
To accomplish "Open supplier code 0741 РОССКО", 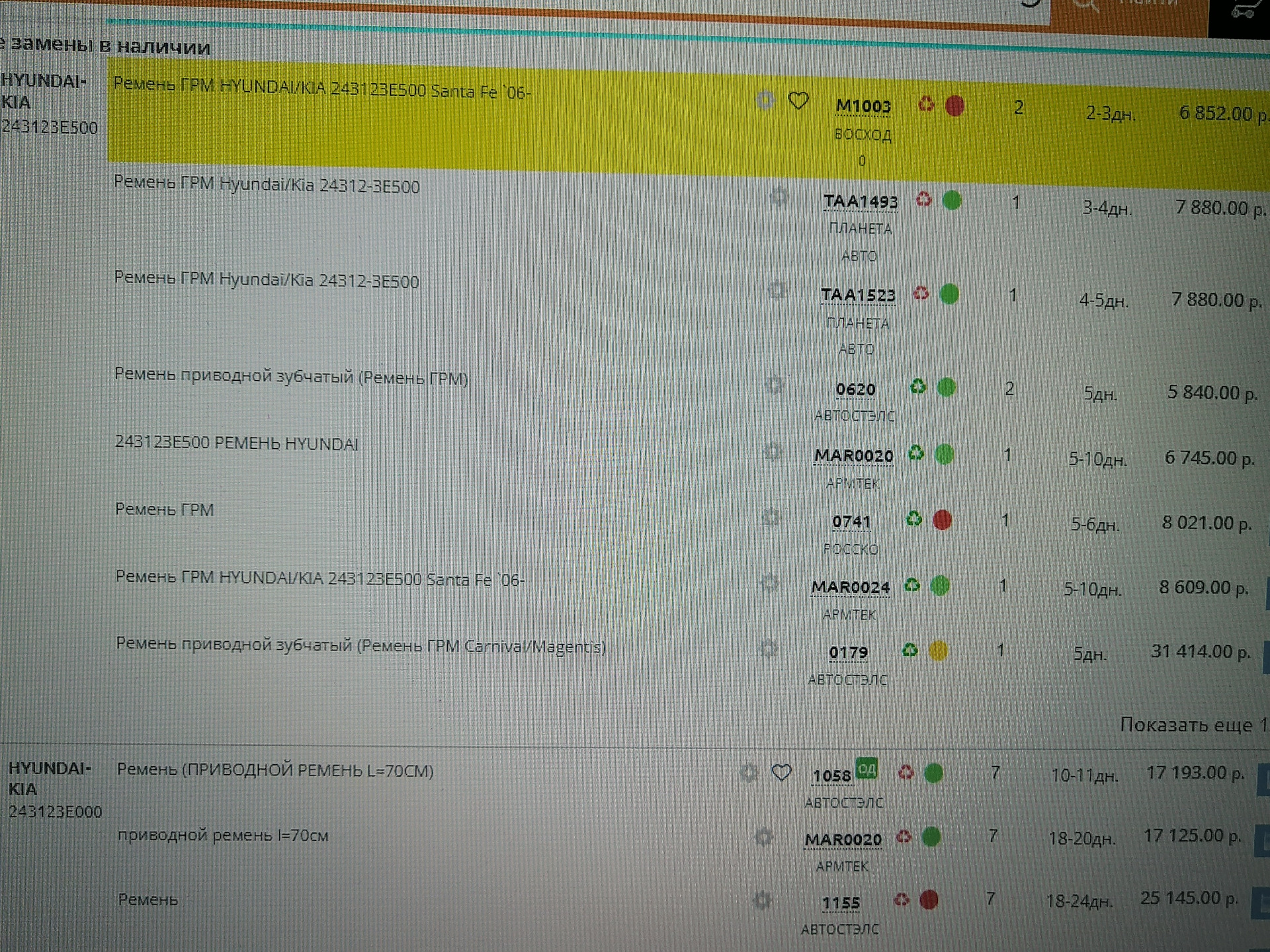I will (x=851, y=522).
